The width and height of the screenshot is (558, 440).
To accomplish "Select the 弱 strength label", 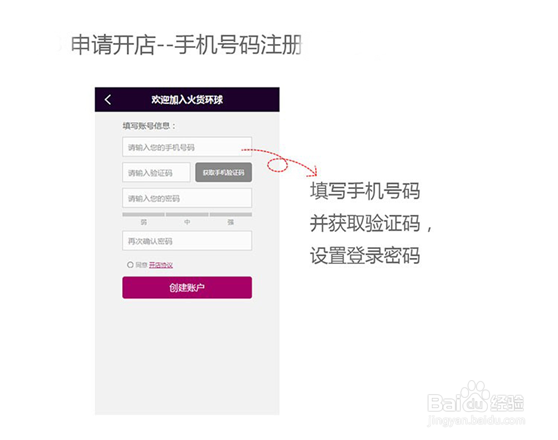I will coord(143,222).
